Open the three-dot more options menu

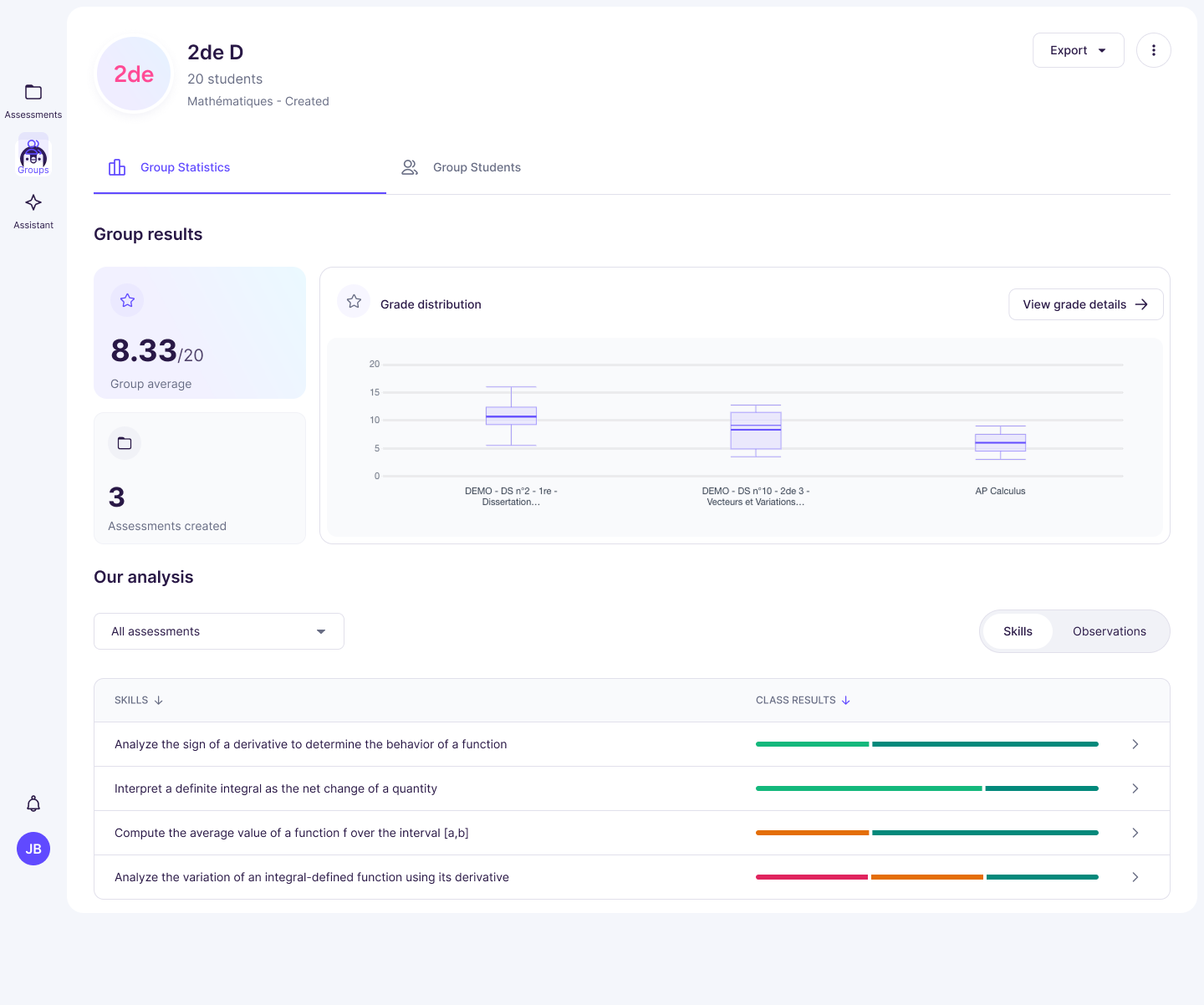1153,50
